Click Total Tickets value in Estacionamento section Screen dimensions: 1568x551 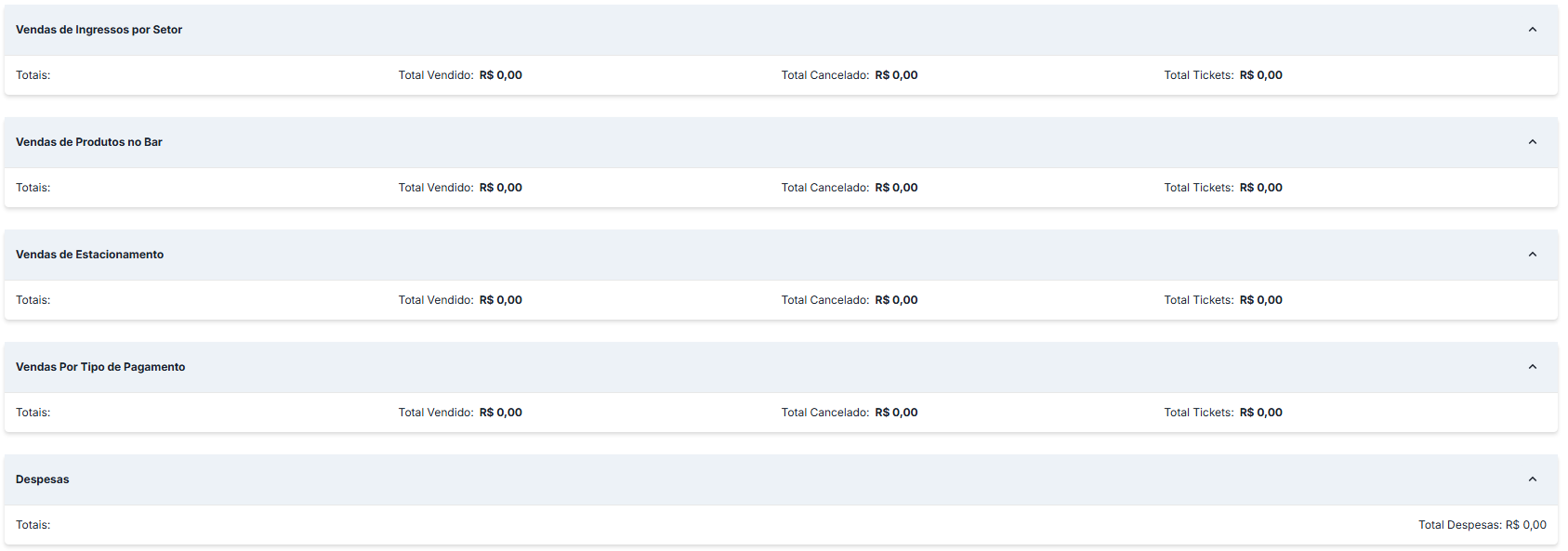(1261, 300)
